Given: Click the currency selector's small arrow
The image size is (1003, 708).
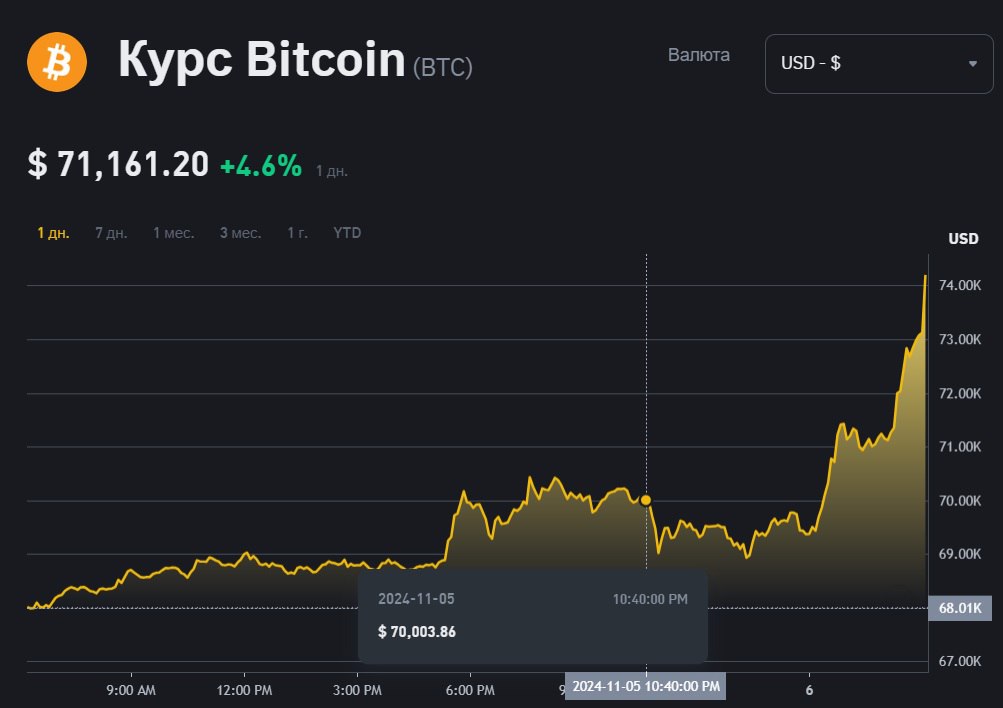Looking at the screenshot, I should [972, 64].
